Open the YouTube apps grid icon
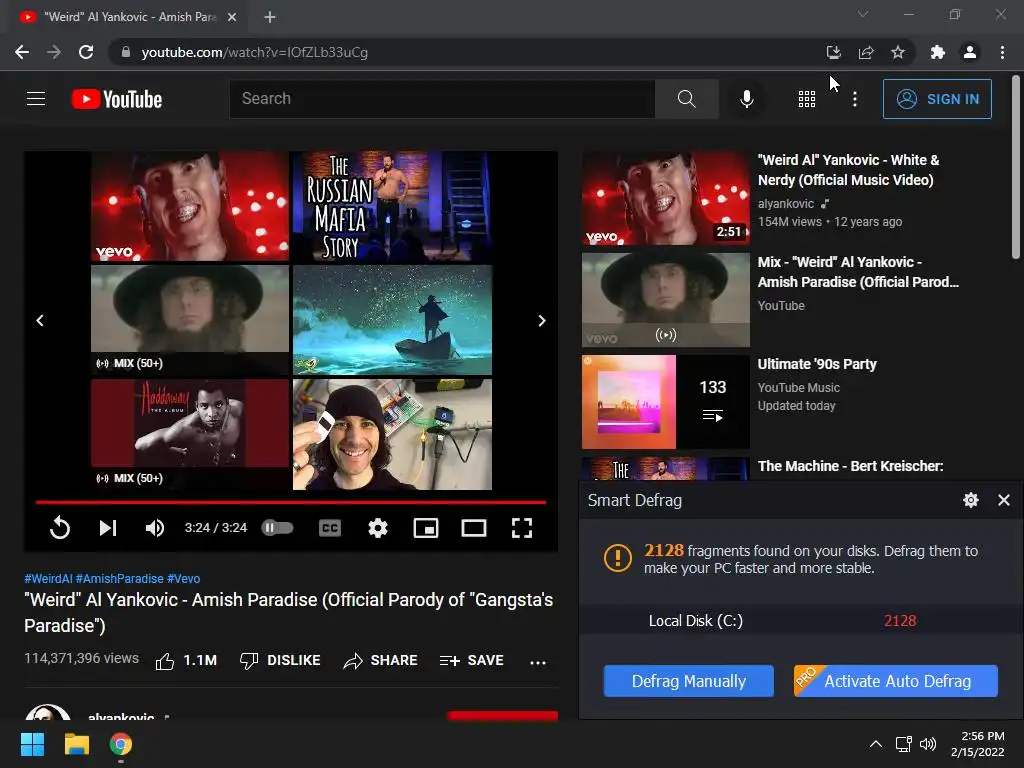This screenshot has height=768, width=1024. point(807,99)
